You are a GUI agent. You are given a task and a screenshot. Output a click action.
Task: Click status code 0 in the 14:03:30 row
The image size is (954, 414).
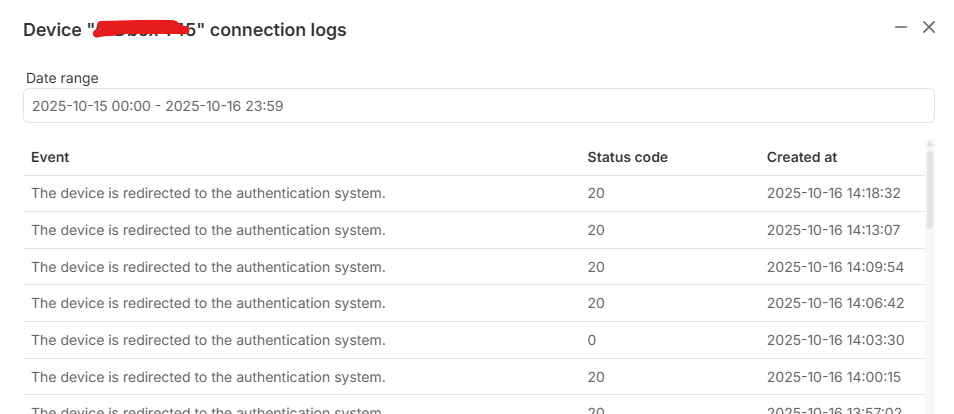[592, 340]
